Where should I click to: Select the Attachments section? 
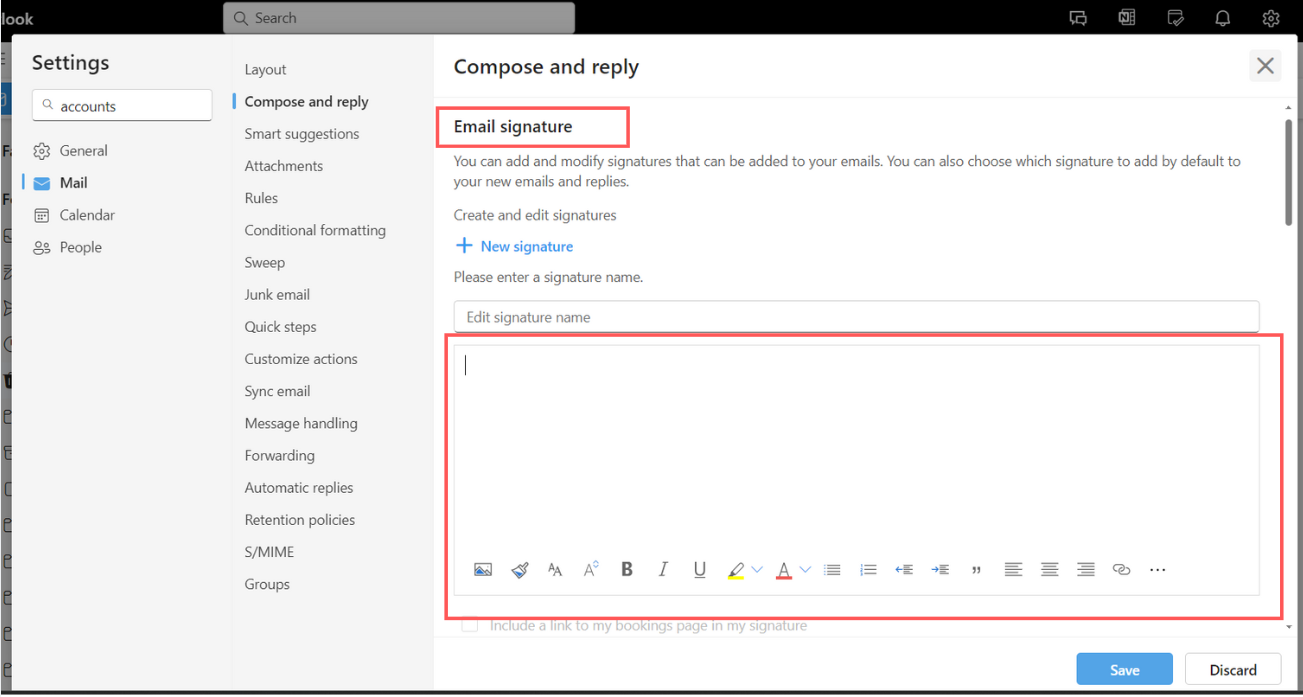click(283, 166)
